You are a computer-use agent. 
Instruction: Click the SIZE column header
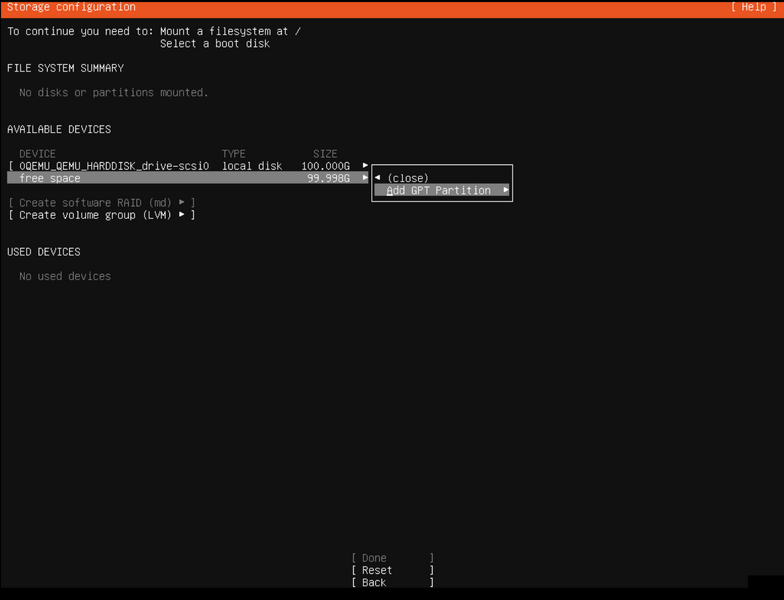[x=325, y=154]
